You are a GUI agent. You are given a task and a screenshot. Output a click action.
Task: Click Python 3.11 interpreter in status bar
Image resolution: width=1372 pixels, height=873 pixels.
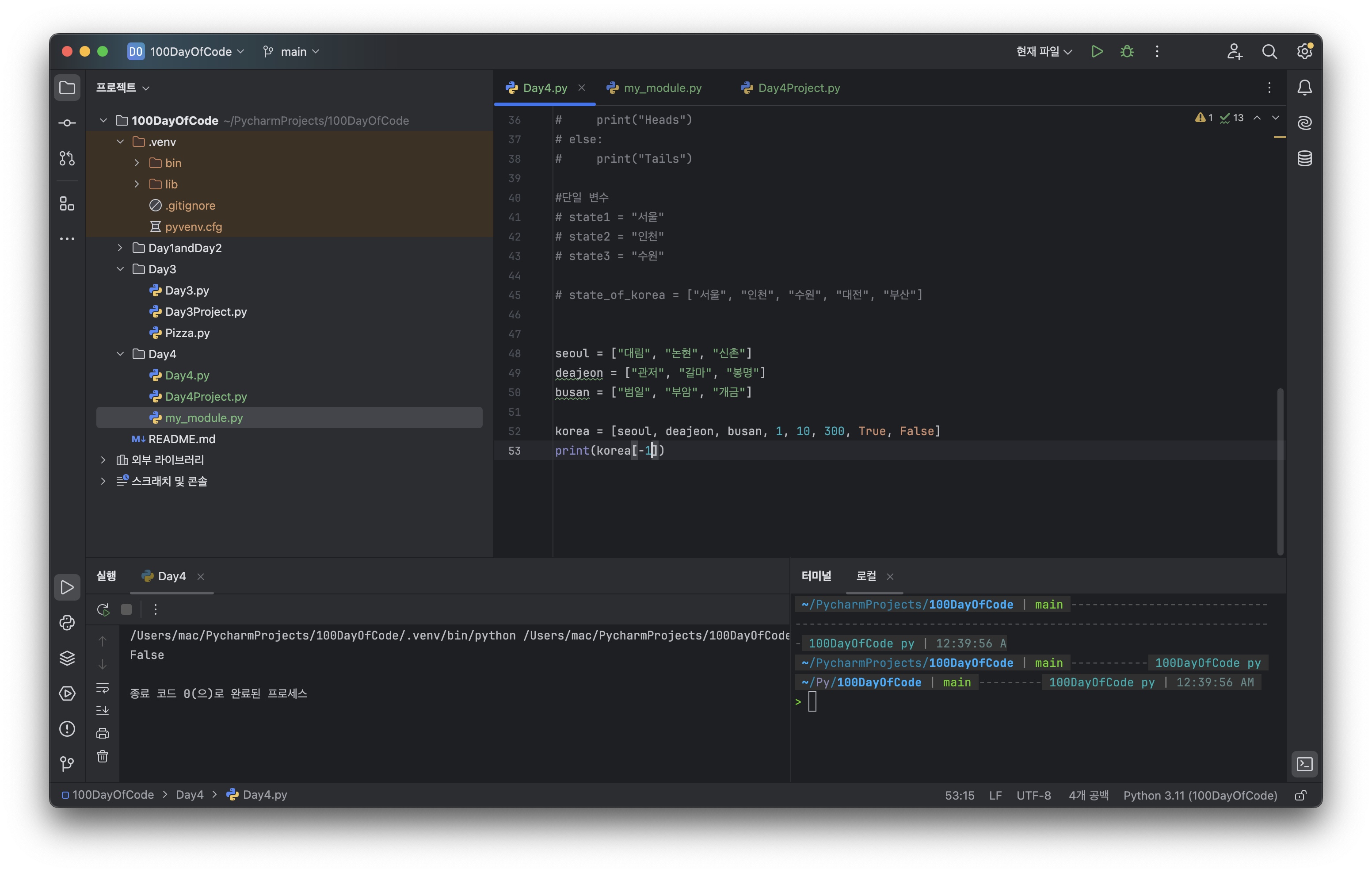tap(1199, 795)
